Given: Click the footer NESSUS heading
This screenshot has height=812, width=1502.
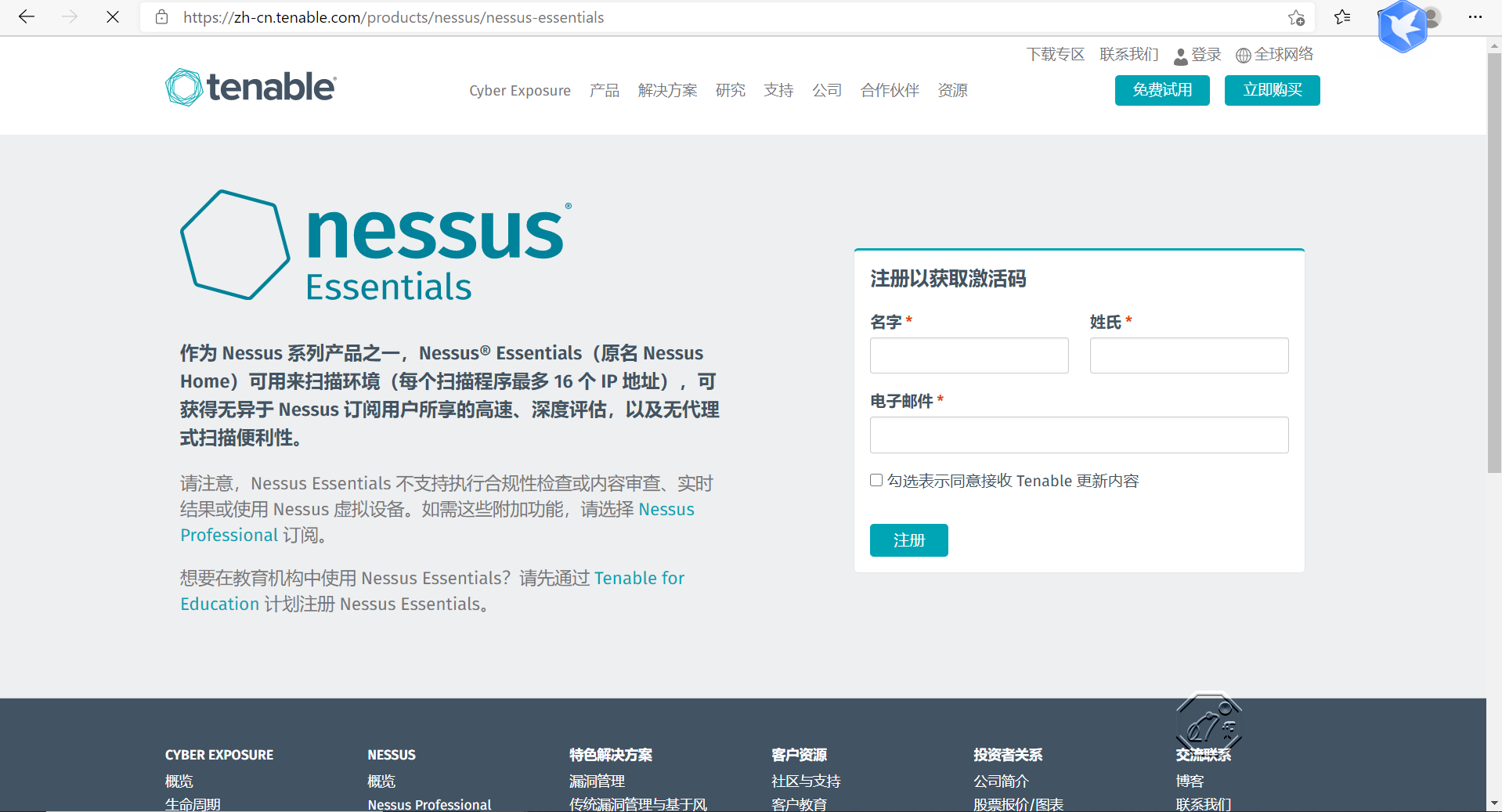Looking at the screenshot, I should point(392,755).
